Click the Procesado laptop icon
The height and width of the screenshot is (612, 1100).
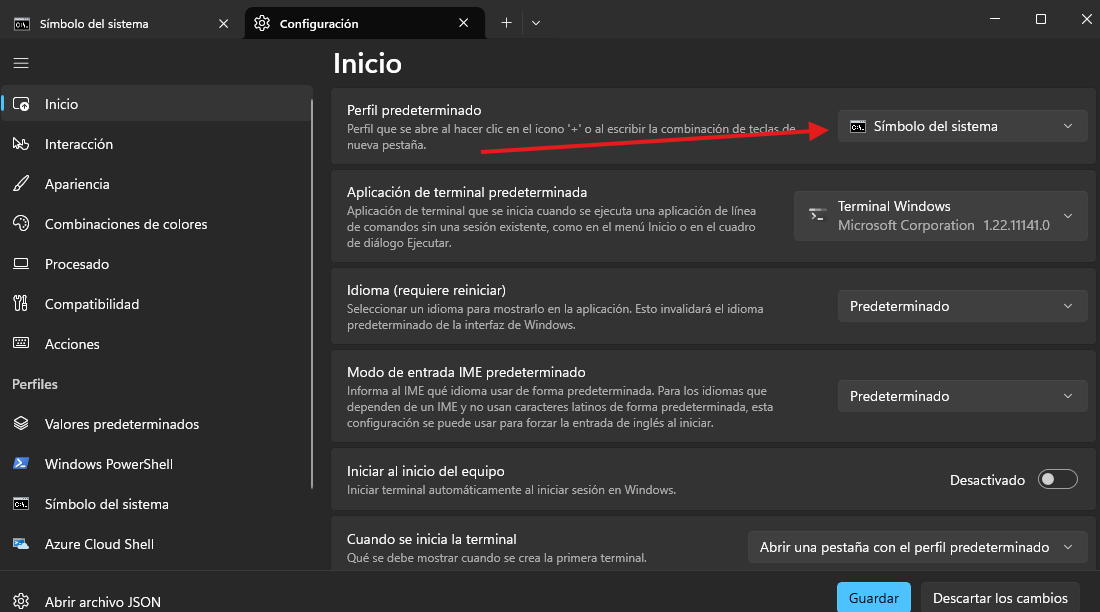pyautogui.click(x=21, y=264)
